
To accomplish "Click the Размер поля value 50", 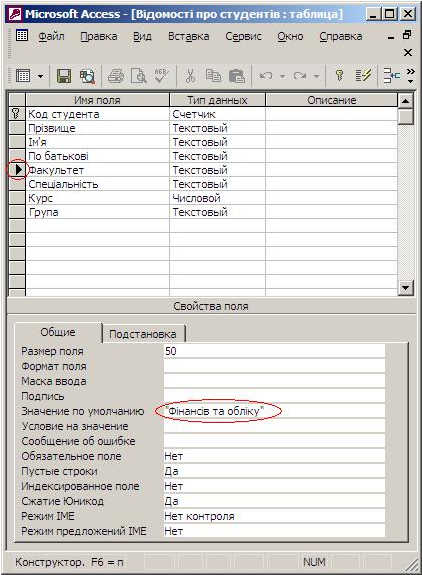I will (x=274, y=351).
